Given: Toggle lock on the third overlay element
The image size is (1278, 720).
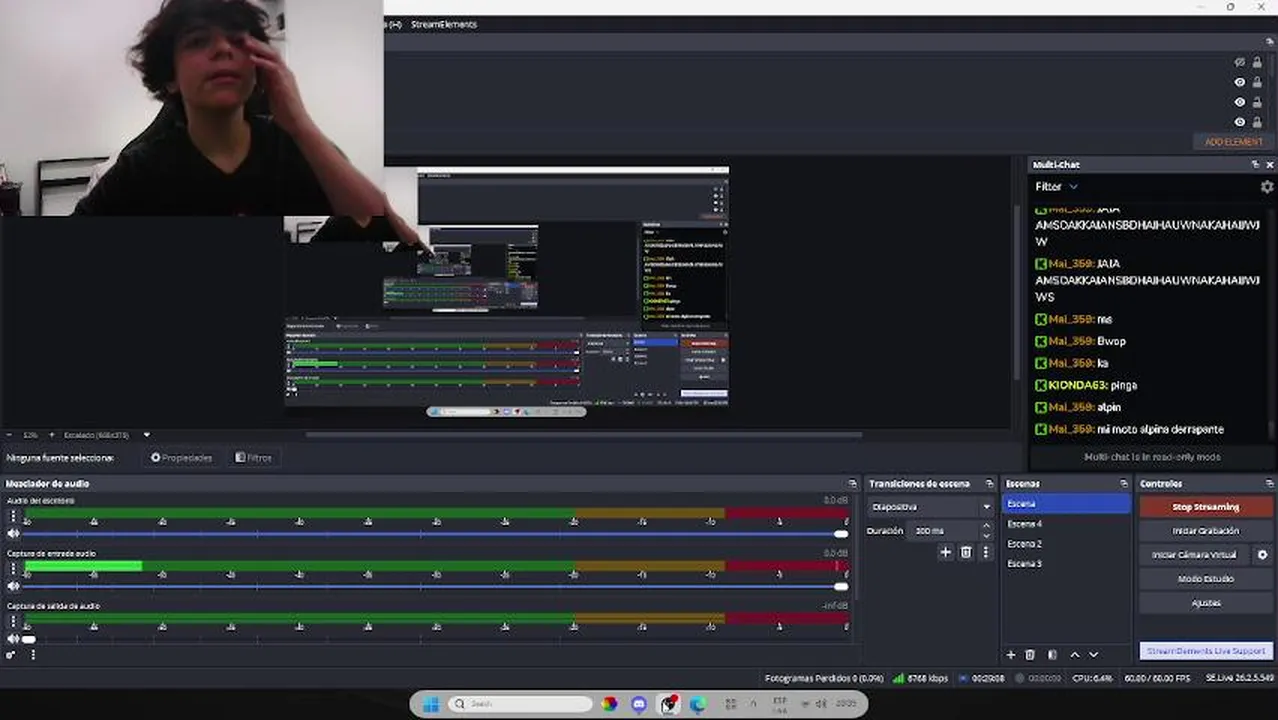Looking at the screenshot, I should click(1257, 102).
